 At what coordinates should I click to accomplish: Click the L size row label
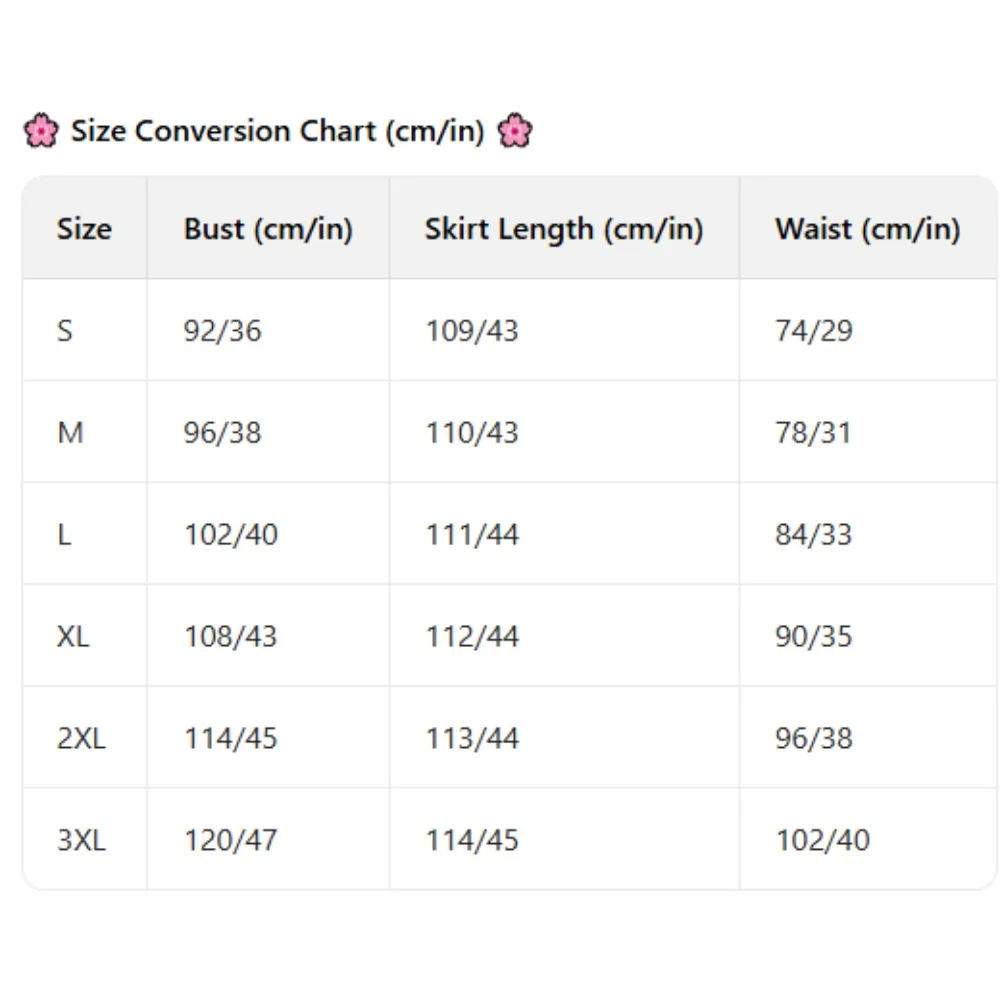coord(64,534)
